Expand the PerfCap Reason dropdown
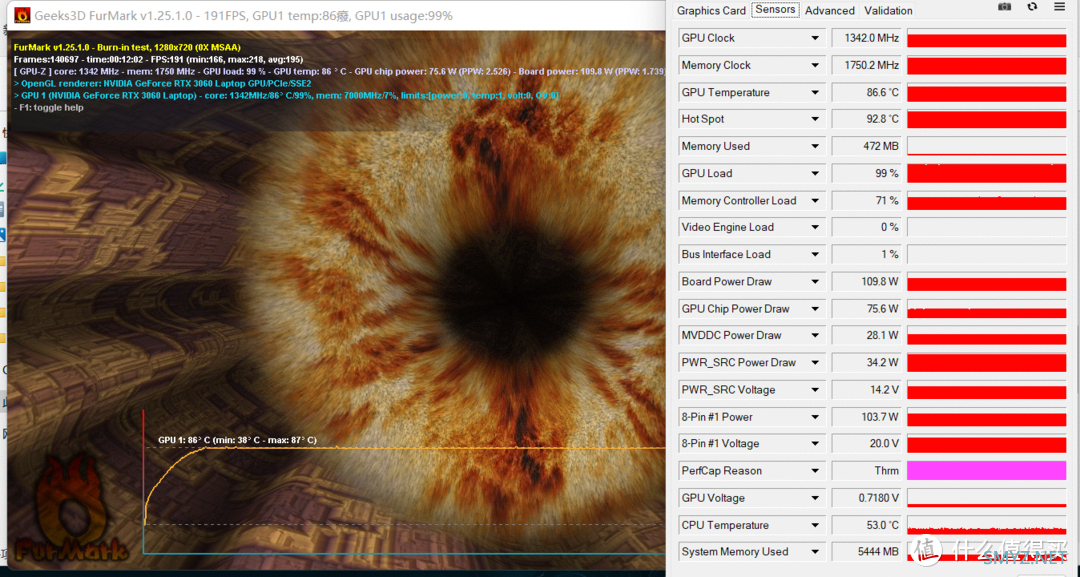The width and height of the screenshot is (1080, 577). 815,471
